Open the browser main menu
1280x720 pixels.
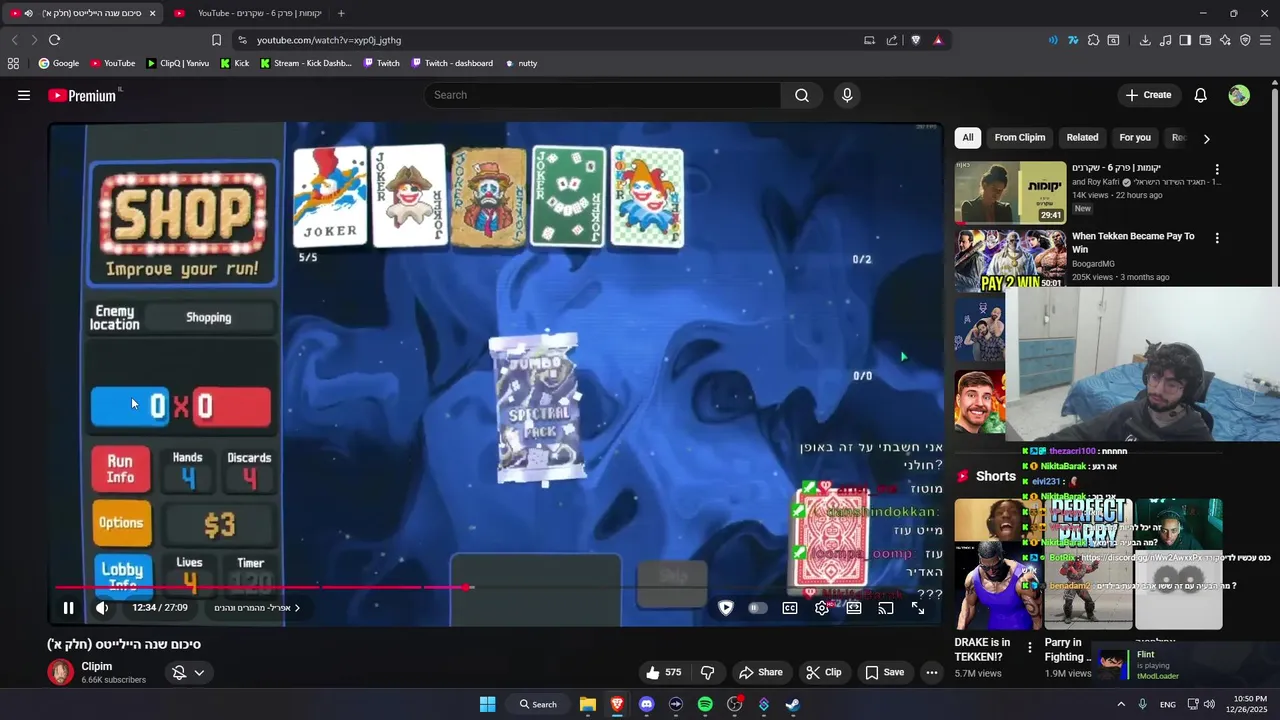pos(1265,40)
